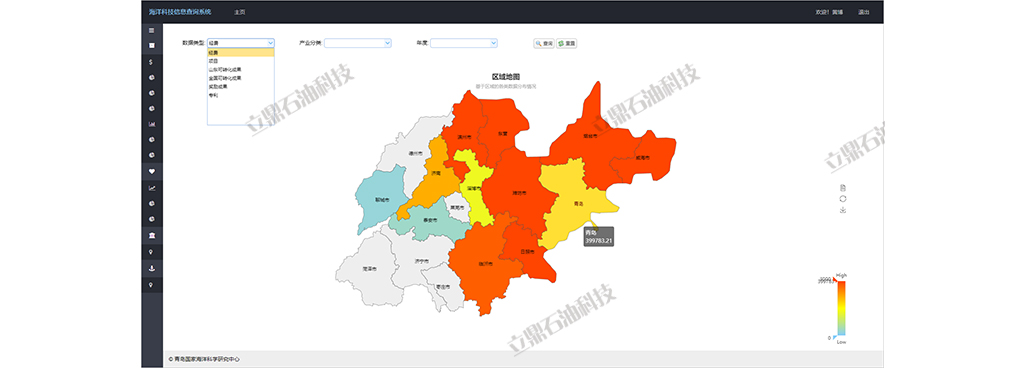This screenshot has height=368, width=1024.
Task: Save the map image via download icon
Action: 843,210
